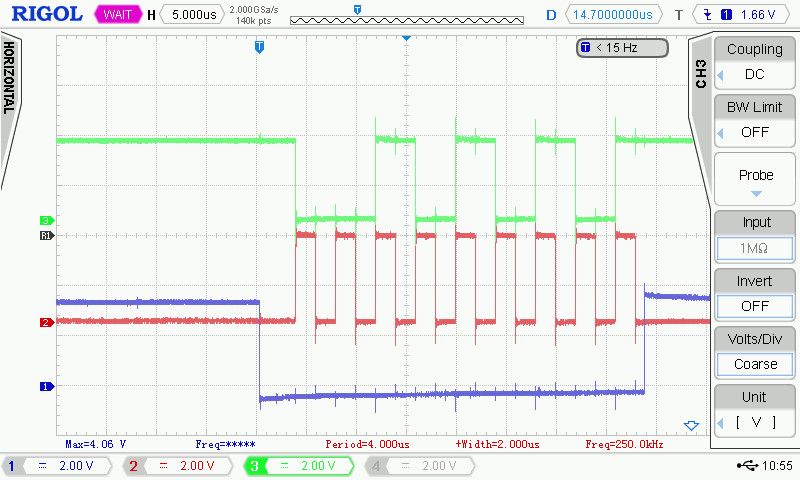
Task: Select the red channel 2 ground marker
Action: pyautogui.click(x=46, y=322)
